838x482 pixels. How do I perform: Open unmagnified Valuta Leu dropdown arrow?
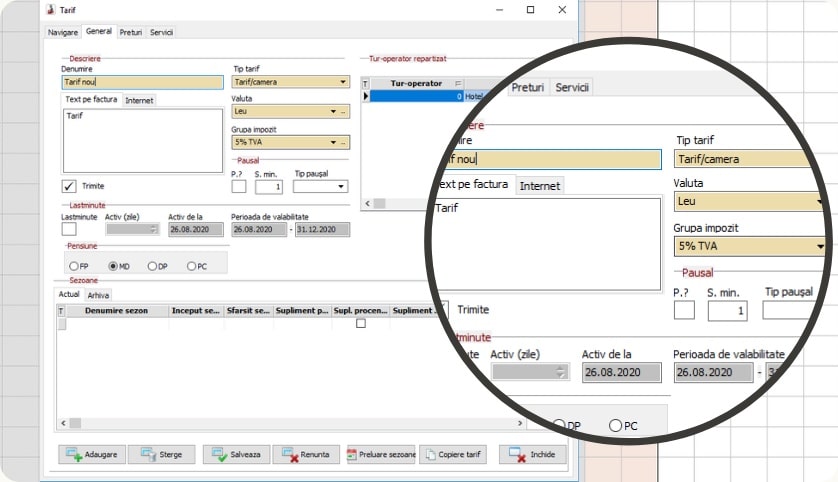tap(333, 111)
